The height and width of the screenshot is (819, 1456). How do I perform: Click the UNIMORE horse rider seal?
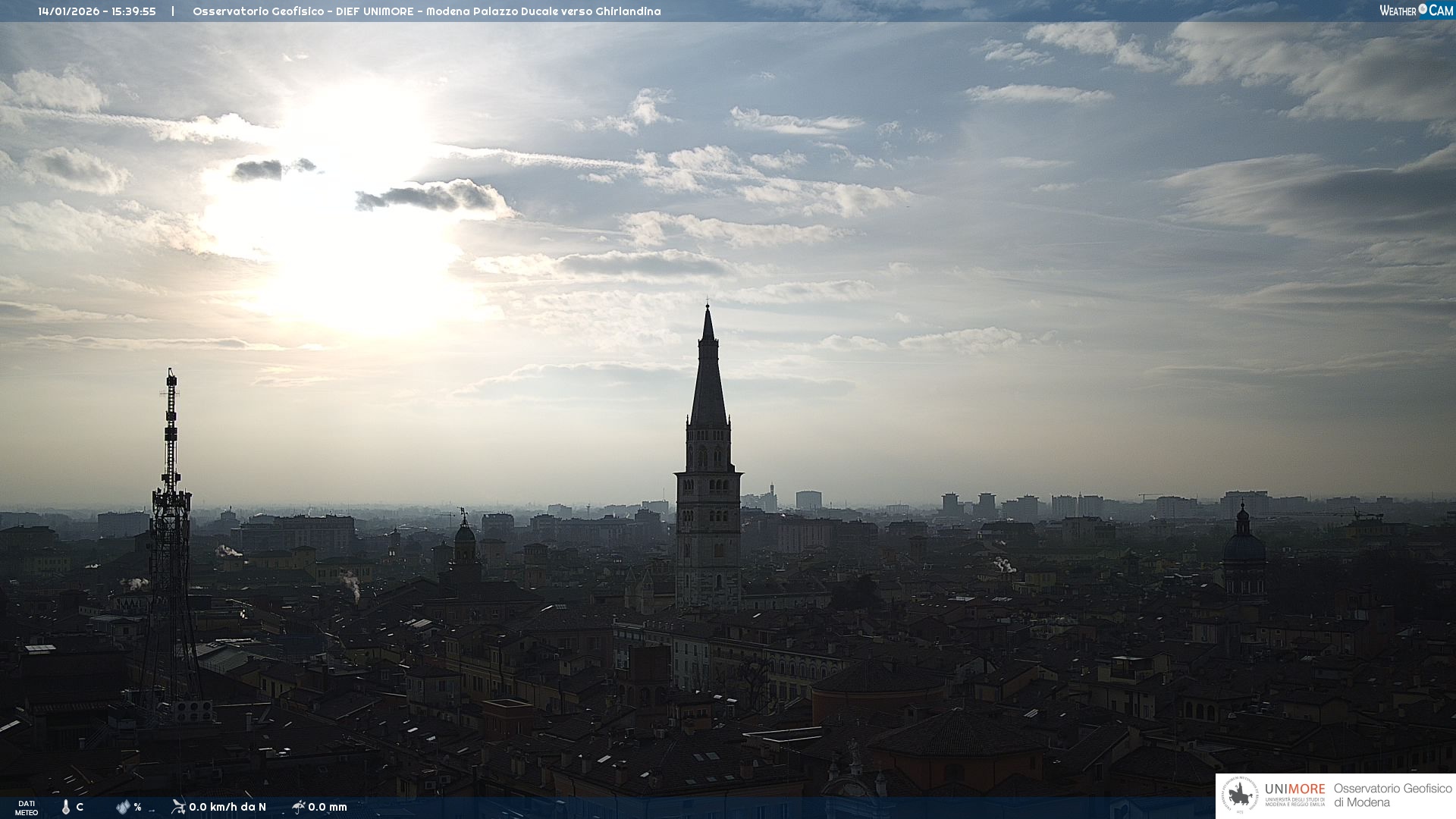(x=1240, y=795)
